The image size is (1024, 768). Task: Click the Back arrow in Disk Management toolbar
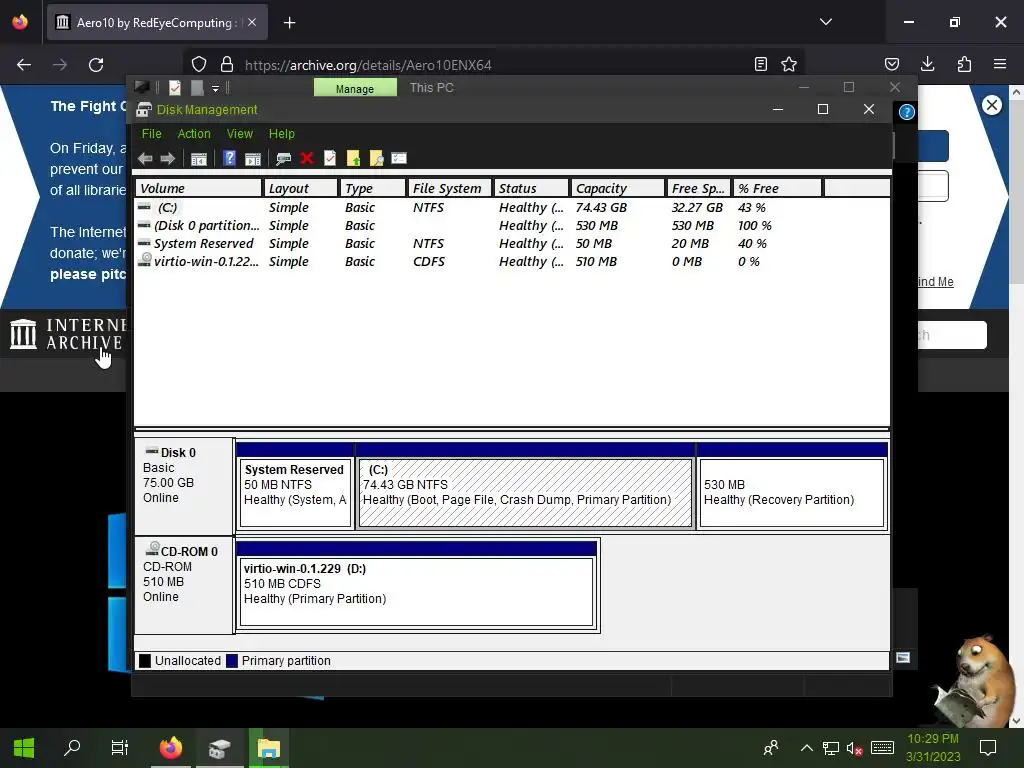(x=145, y=159)
